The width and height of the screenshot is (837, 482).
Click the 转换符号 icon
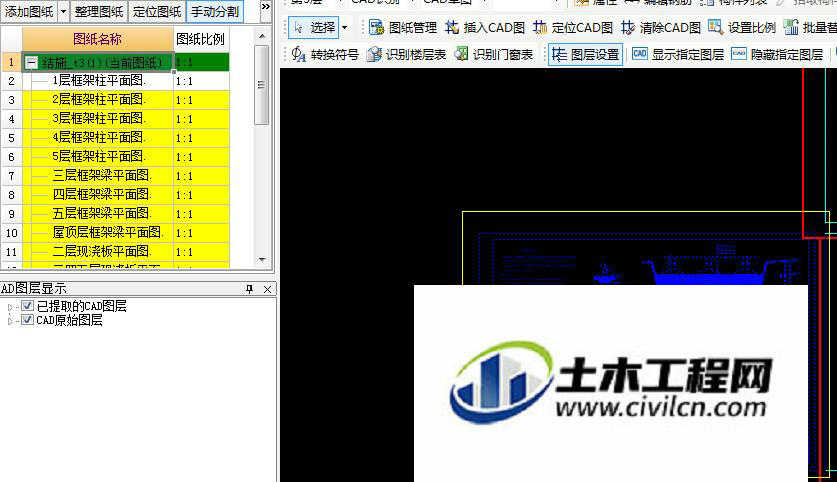click(299, 54)
